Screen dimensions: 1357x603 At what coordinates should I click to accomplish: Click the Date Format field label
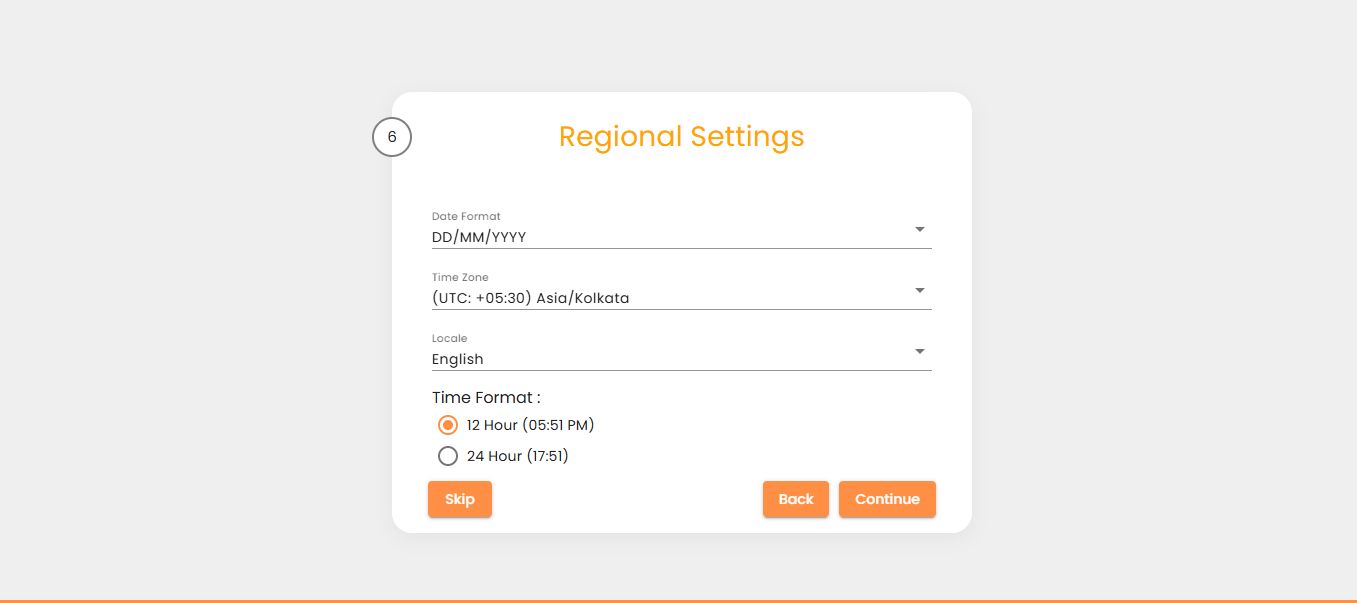click(x=466, y=216)
